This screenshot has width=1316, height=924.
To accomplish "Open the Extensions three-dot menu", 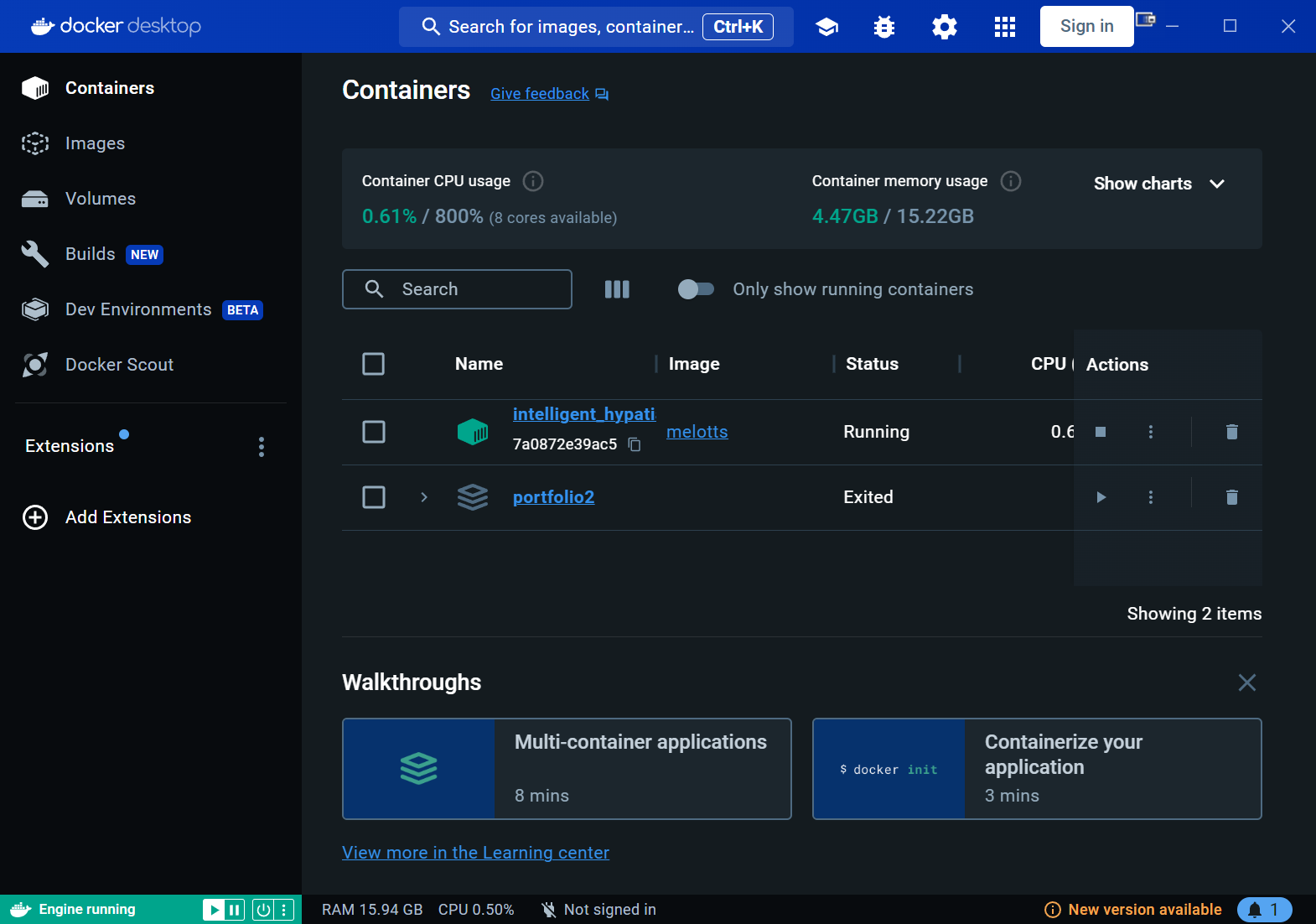I will (x=262, y=446).
